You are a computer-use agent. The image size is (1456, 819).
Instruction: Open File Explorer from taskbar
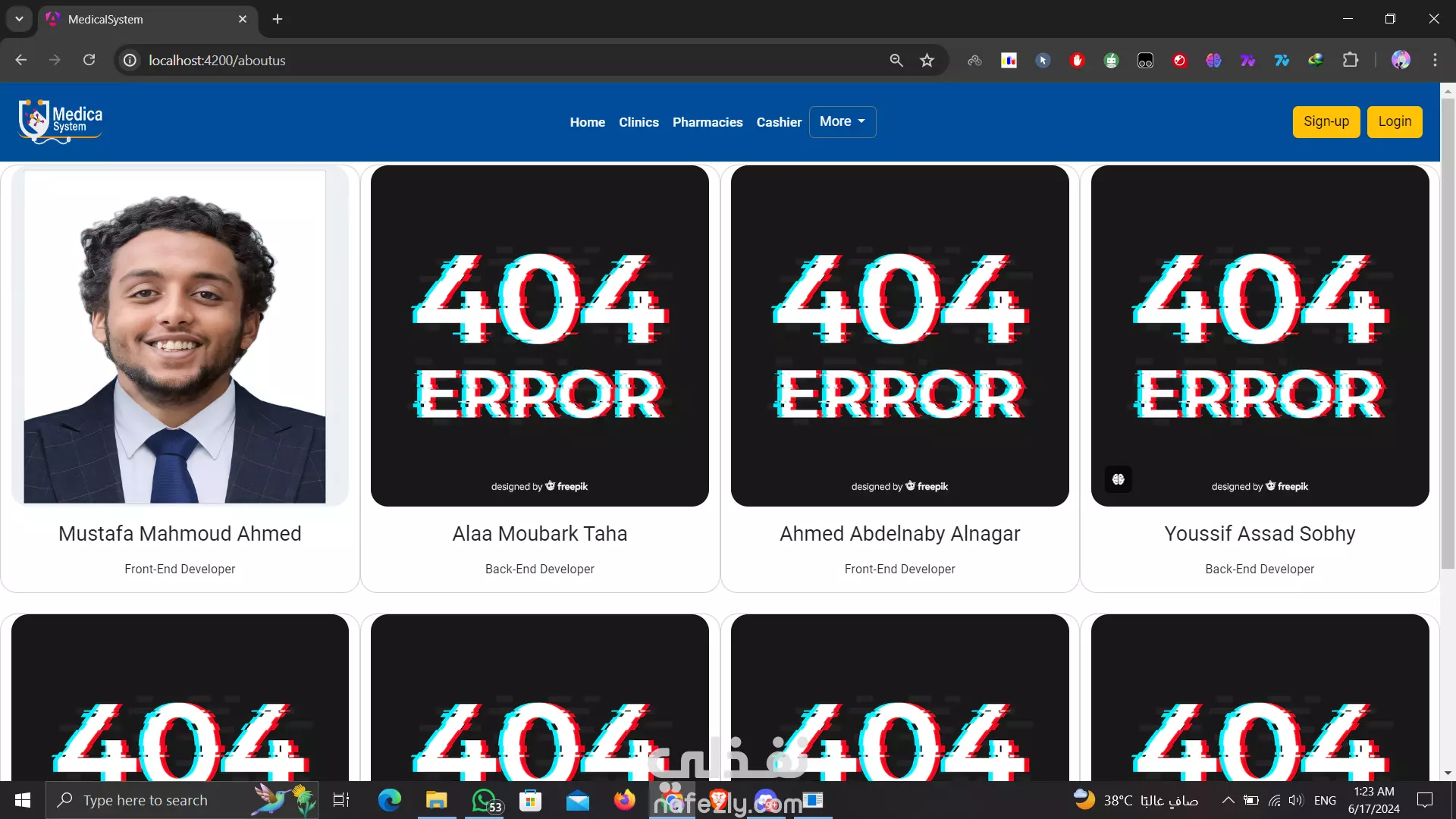pos(436,800)
